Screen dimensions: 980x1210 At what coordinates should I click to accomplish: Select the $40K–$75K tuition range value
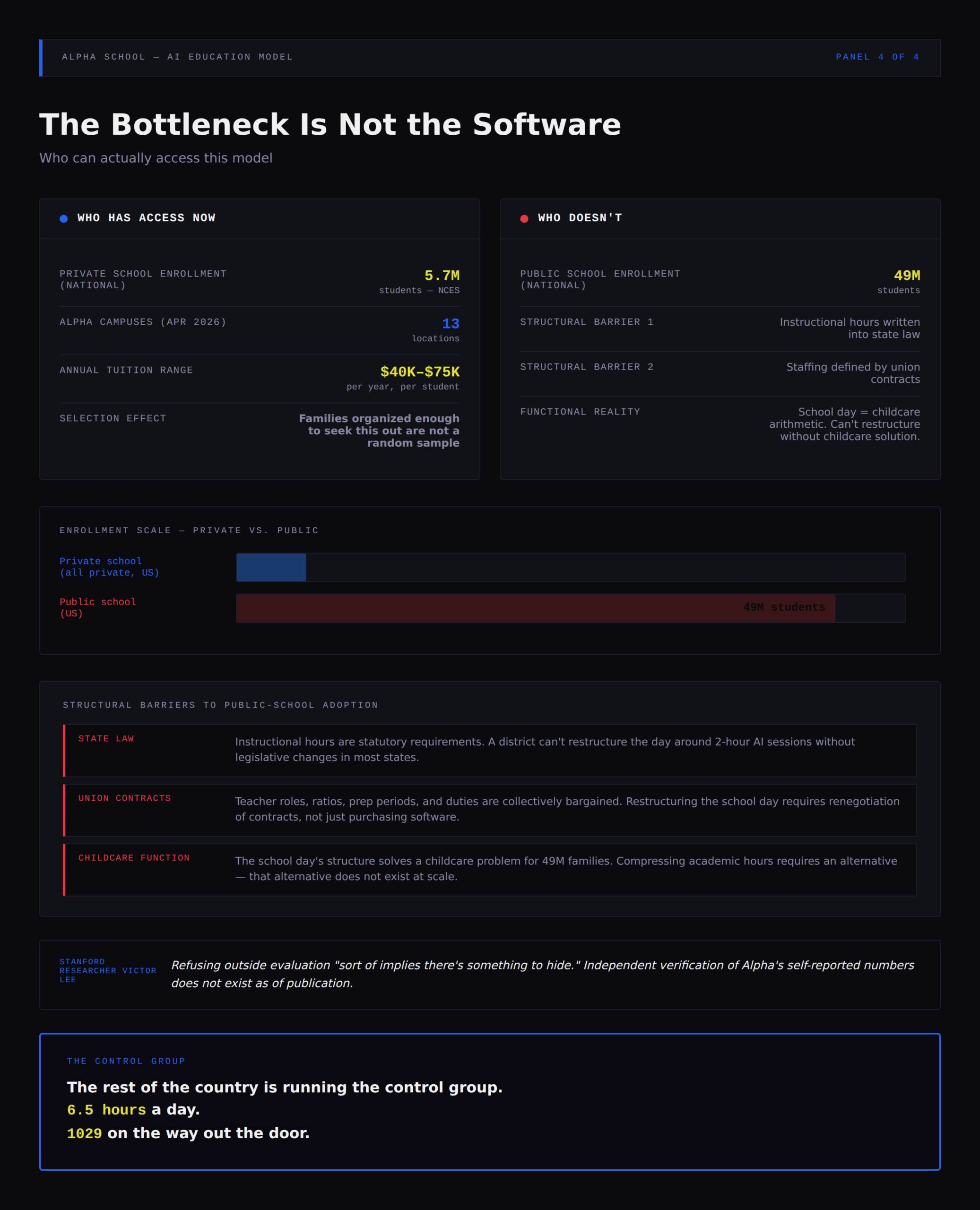tap(419, 372)
